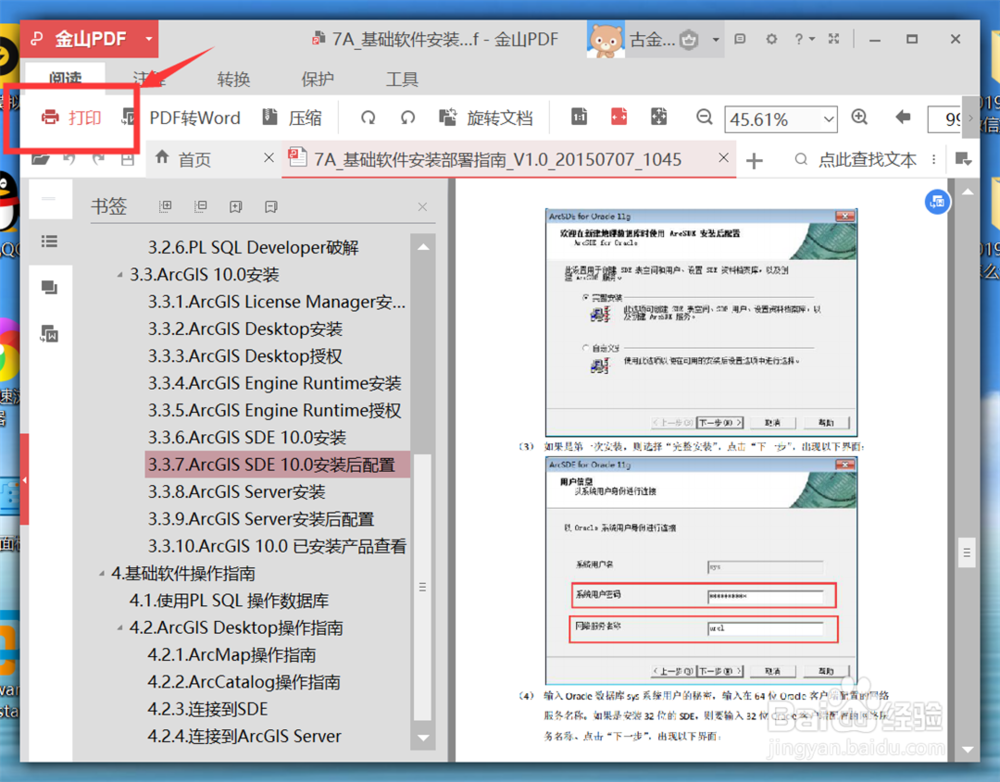The height and width of the screenshot is (782, 1000).
Task: Switch to the 工具 ribbon tab
Action: point(401,78)
